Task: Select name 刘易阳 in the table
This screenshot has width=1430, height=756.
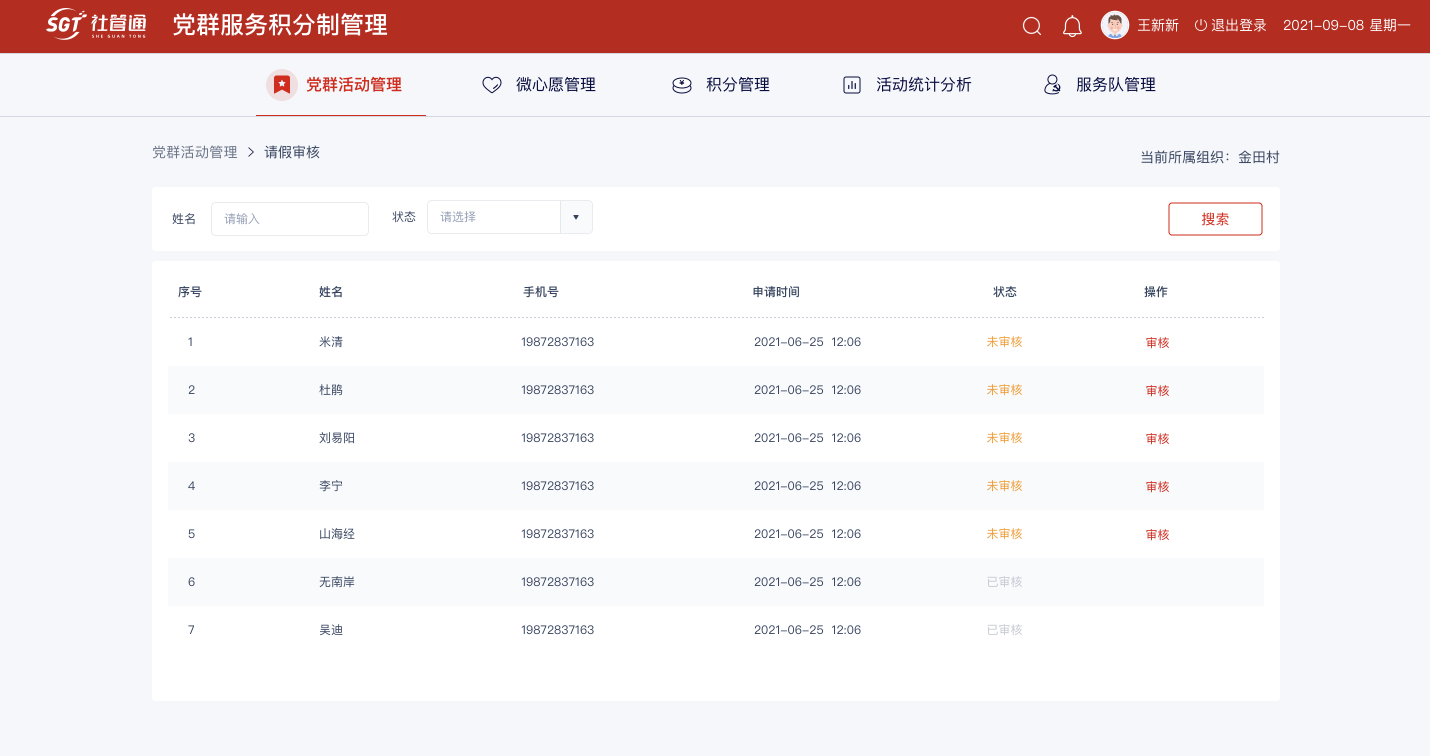Action: [337, 438]
